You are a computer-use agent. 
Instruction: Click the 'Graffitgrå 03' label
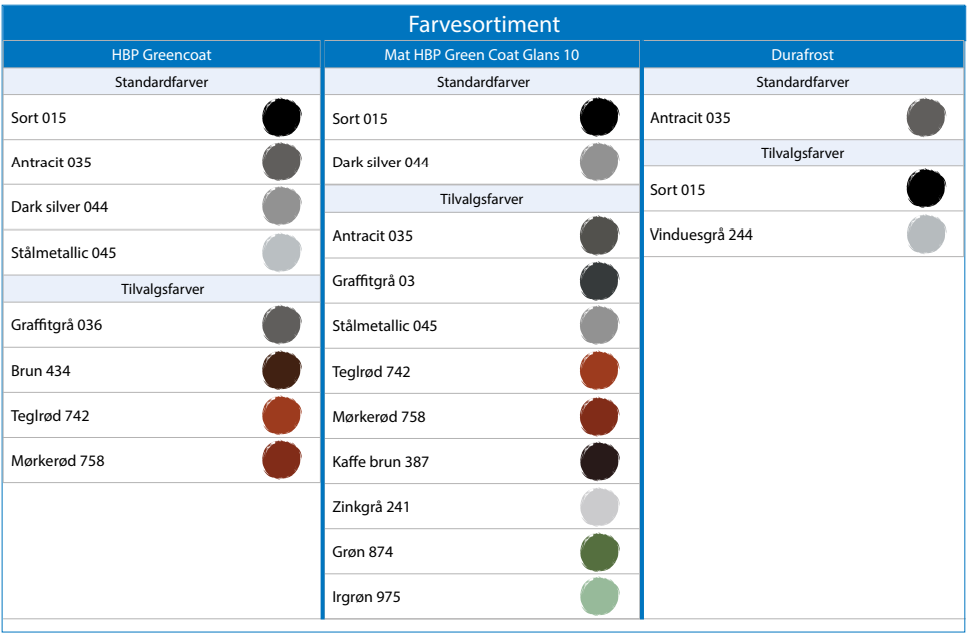(x=374, y=281)
